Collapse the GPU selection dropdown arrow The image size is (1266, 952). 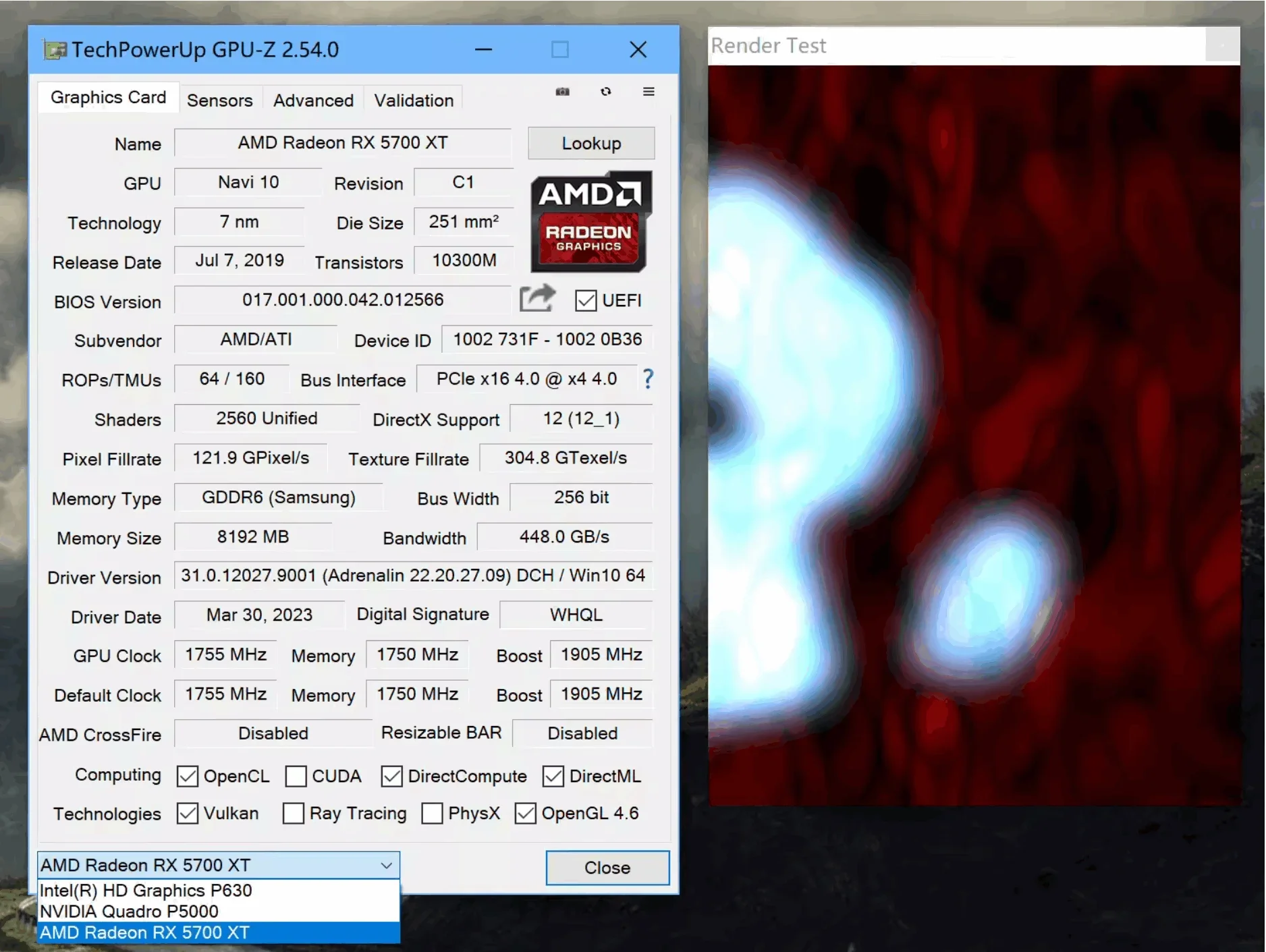pyautogui.click(x=386, y=866)
